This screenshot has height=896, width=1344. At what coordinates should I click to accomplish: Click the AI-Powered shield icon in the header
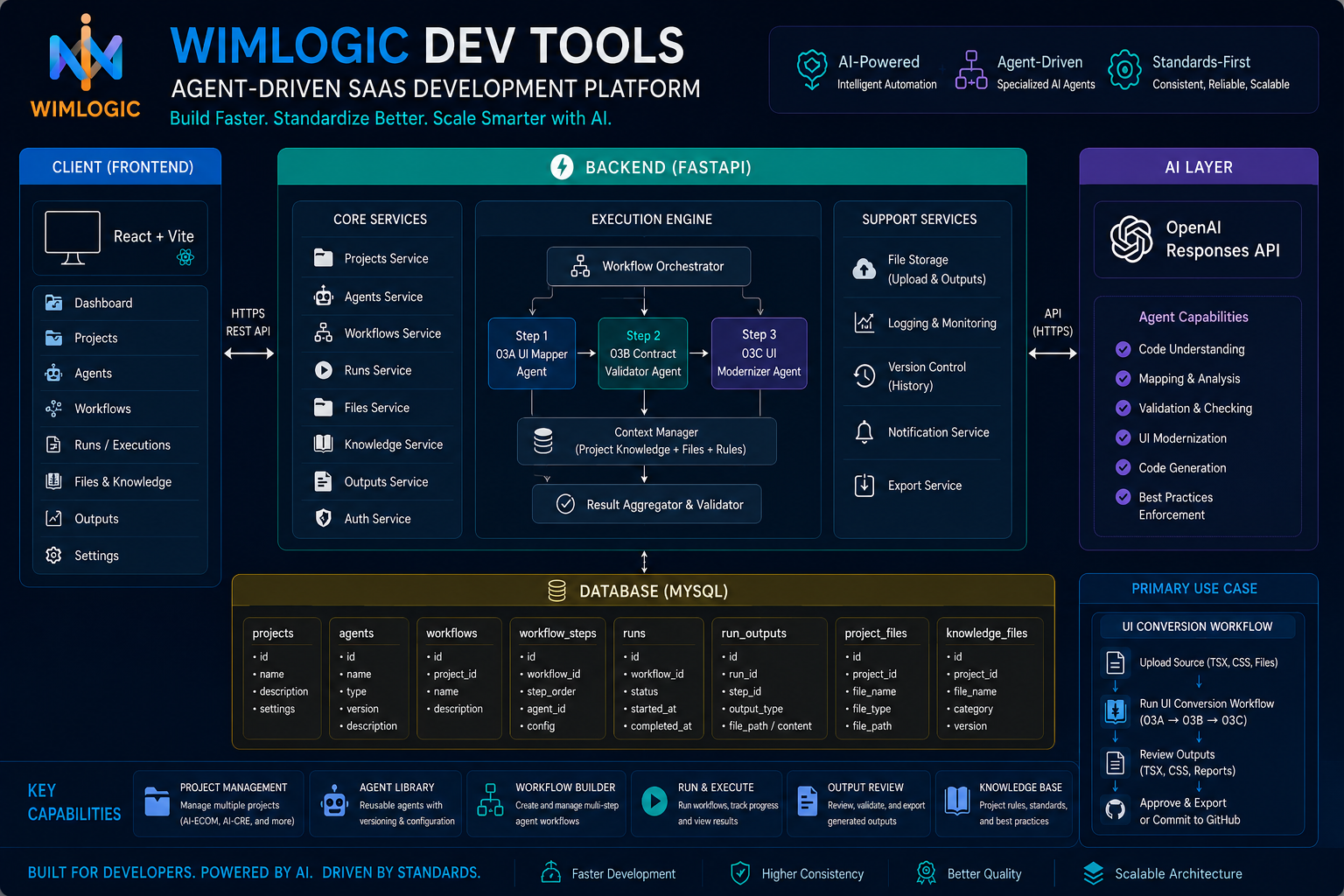pos(812,68)
